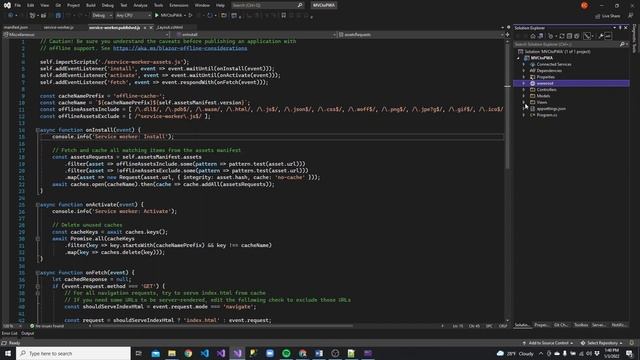Select the Views folder
Screen dimensions: 640x360
(542, 102)
